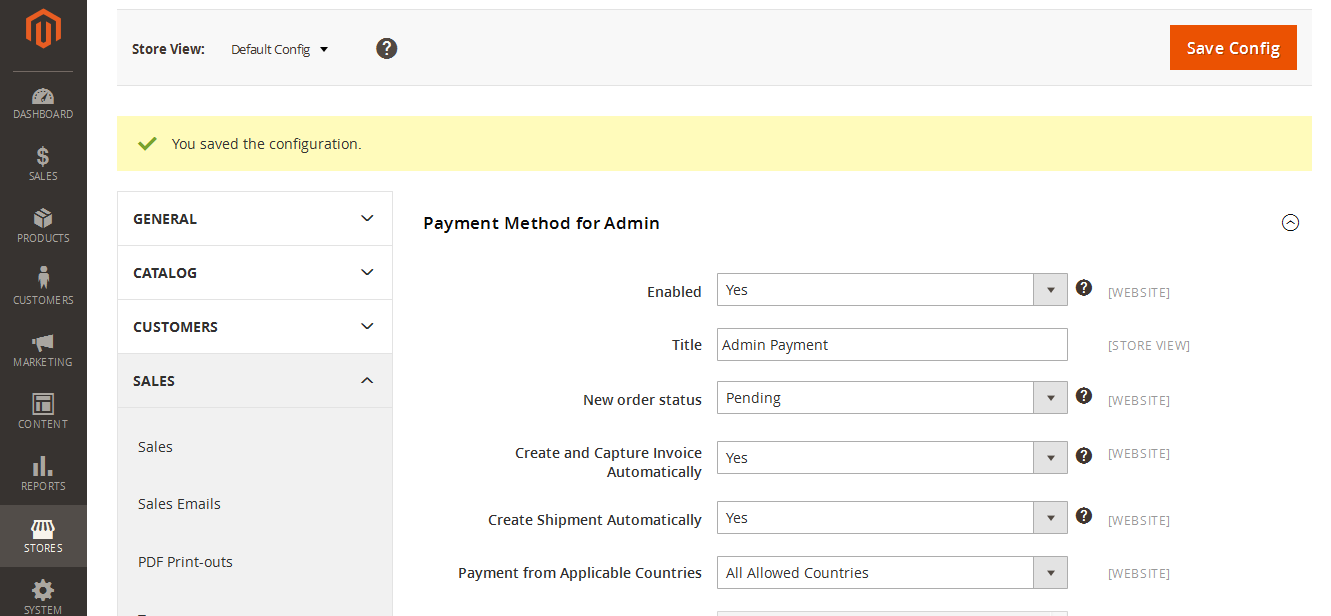Click the Save Config button
Screen dimensions: 1331x616
point(1232,48)
